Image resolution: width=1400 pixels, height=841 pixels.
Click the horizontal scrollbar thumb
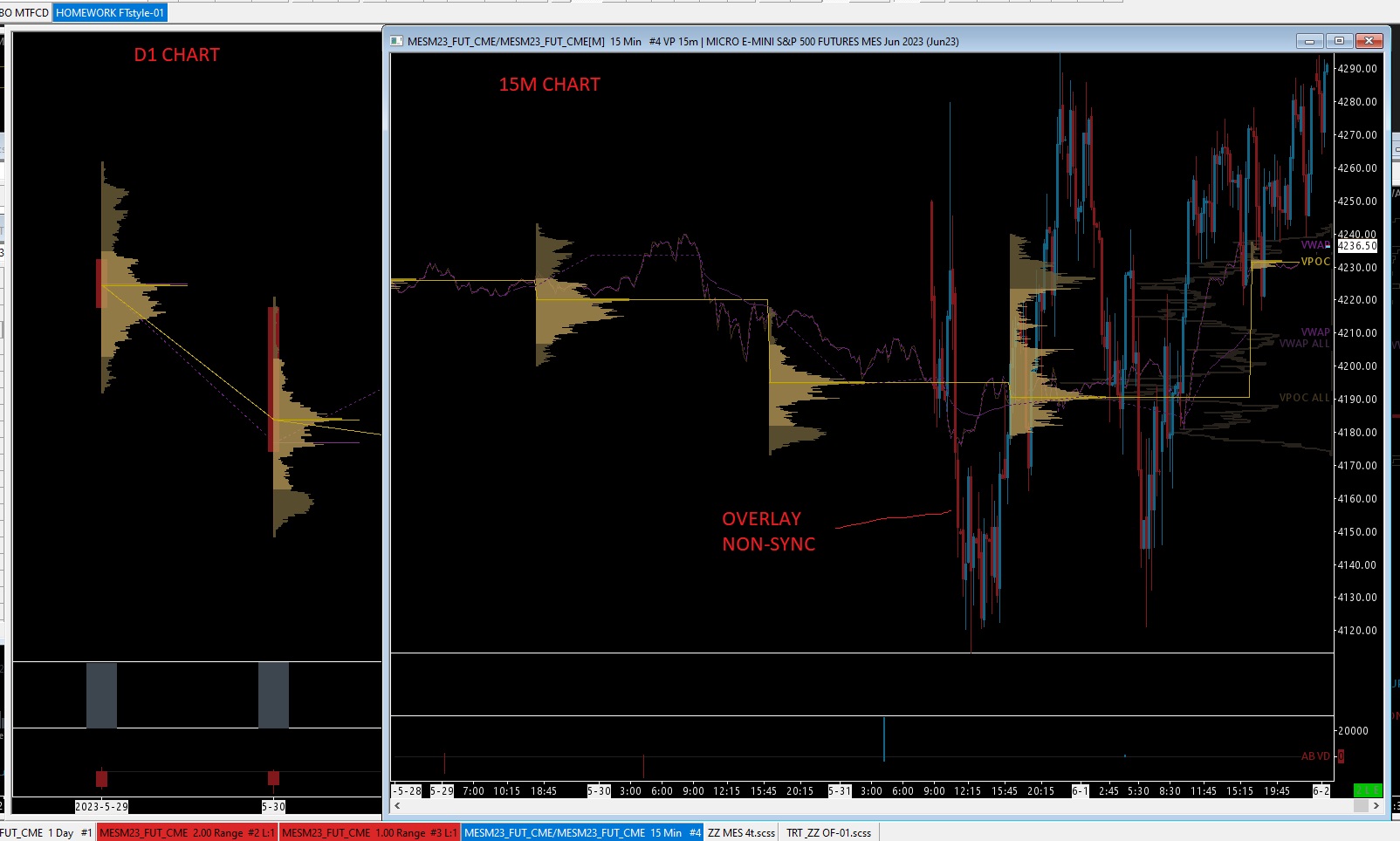[x=1360, y=805]
